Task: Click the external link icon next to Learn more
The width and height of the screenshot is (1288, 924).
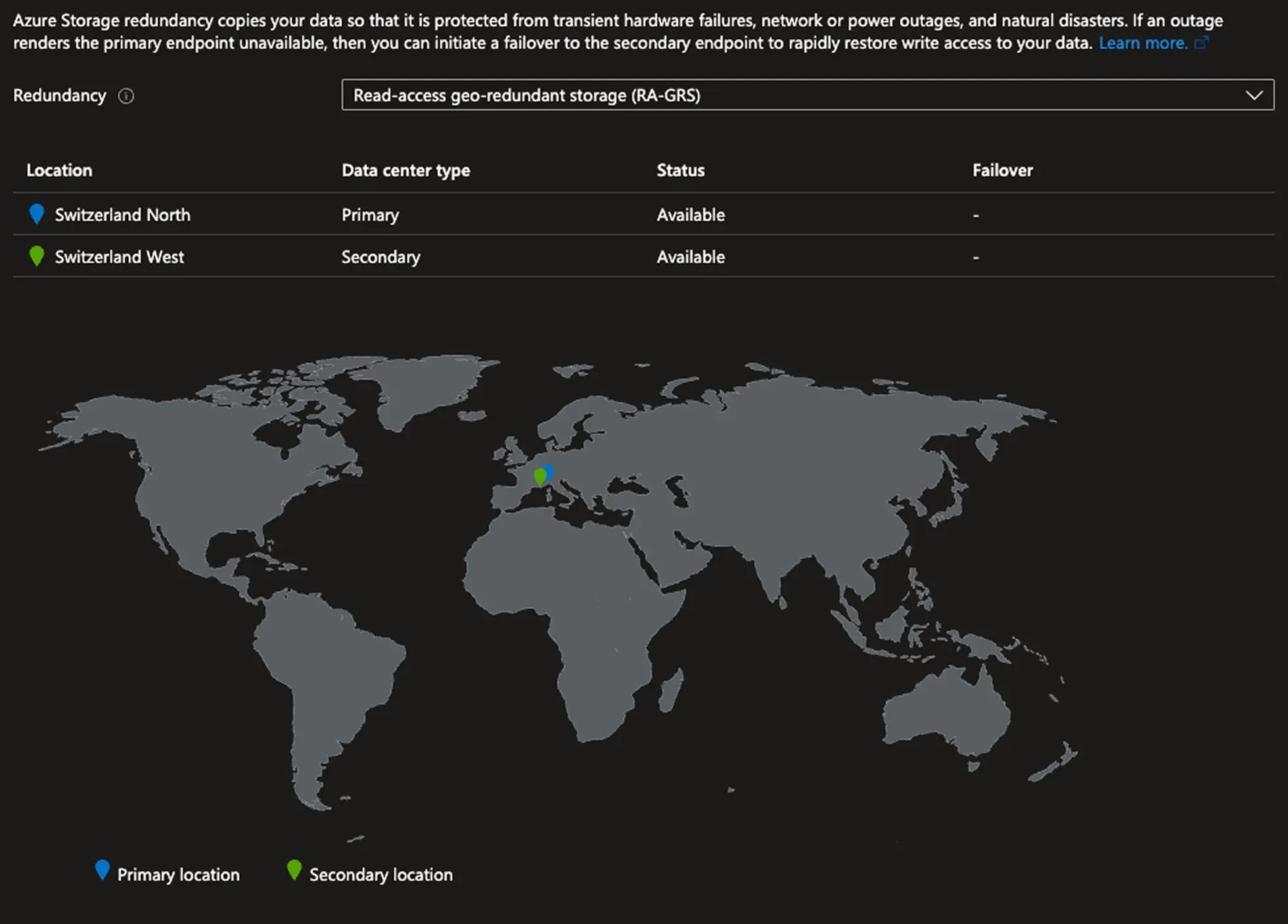Action: click(1203, 42)
